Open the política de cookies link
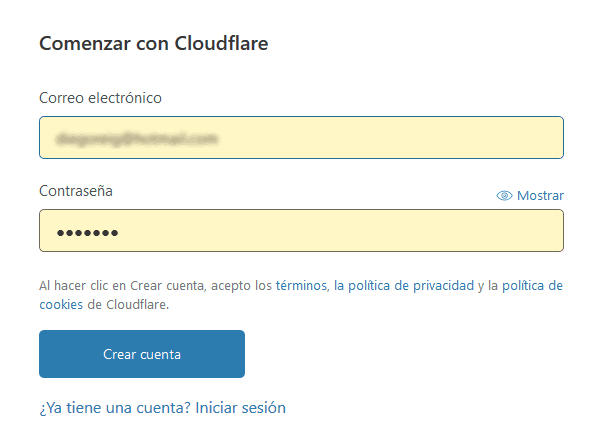Viewport: 603px width, 446px height. pos(532,286)
